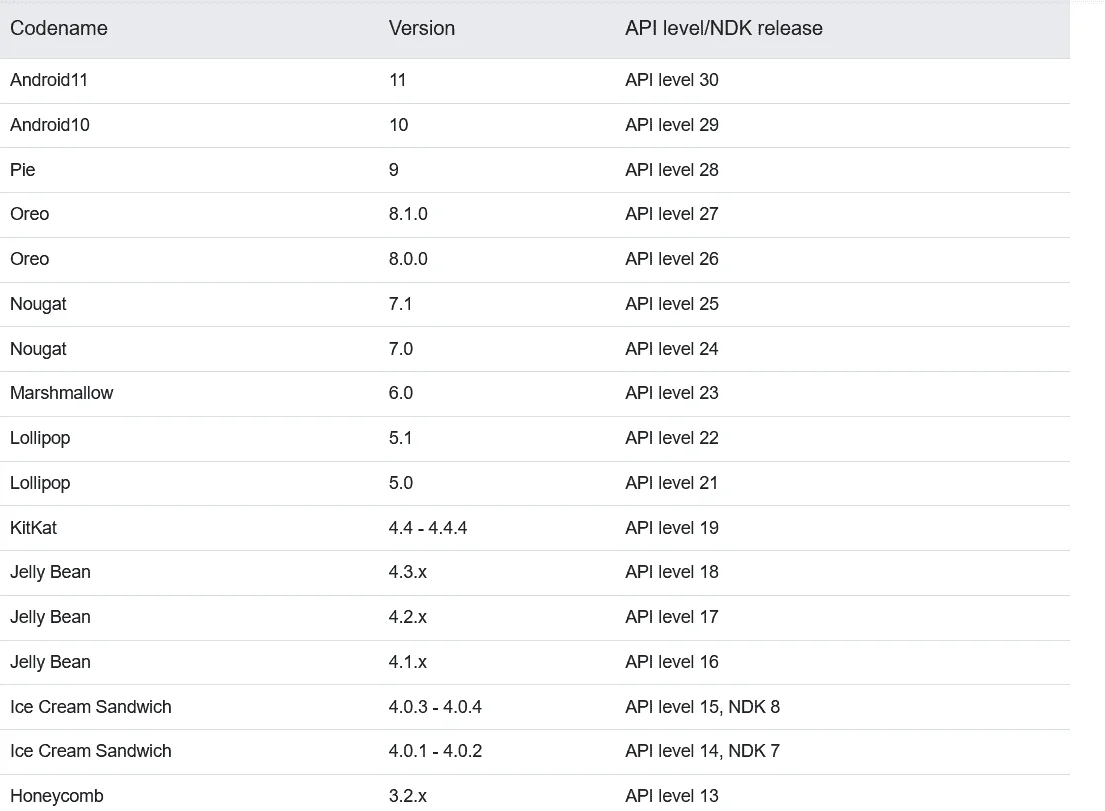The image size is (1105, 811).
Task: Click API level 30 cell
Action: [672, 80]
